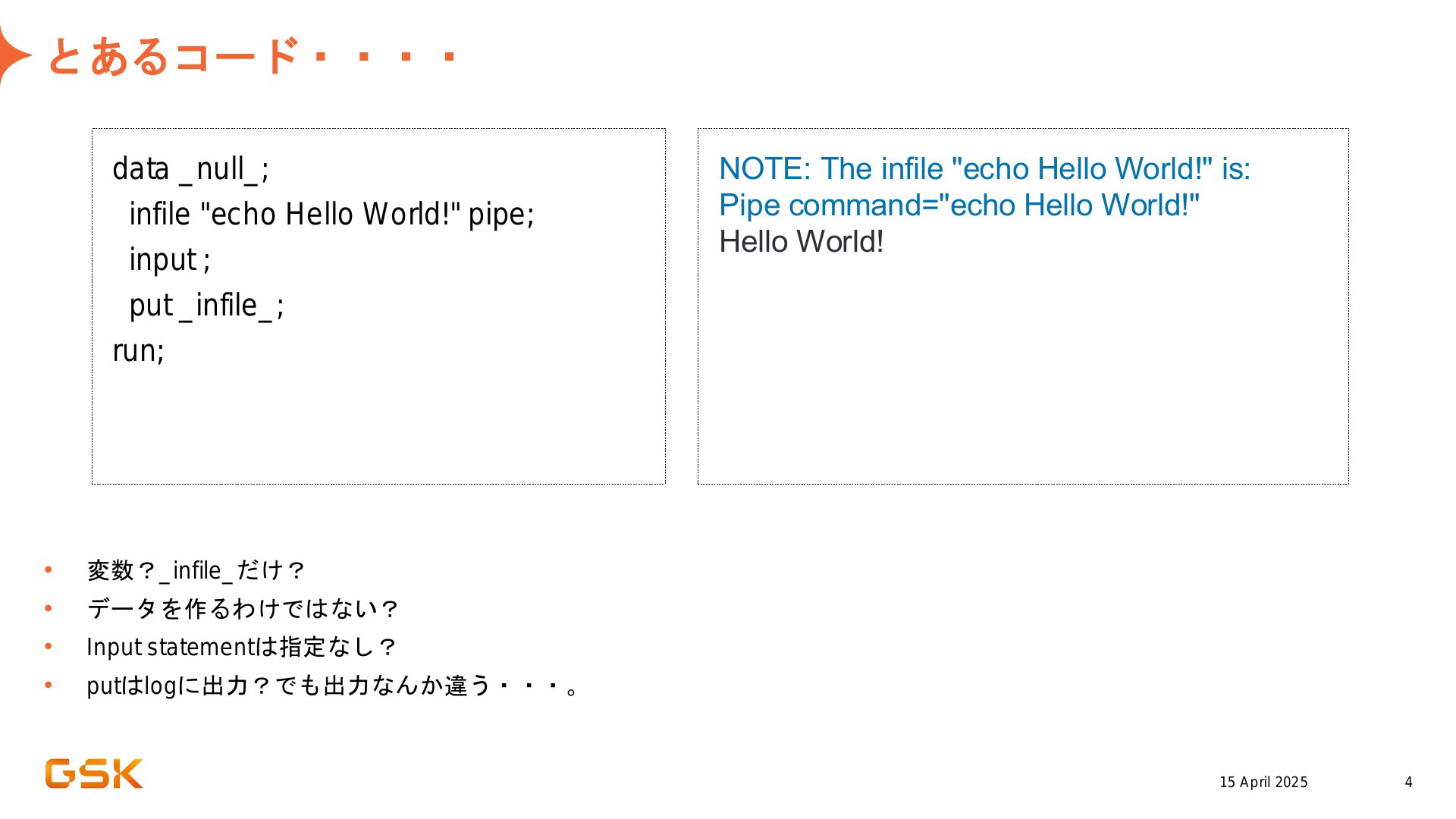Screen dimensions: 1456x819
Task: Click empty area of left code box
Action: tap(379, 425)
